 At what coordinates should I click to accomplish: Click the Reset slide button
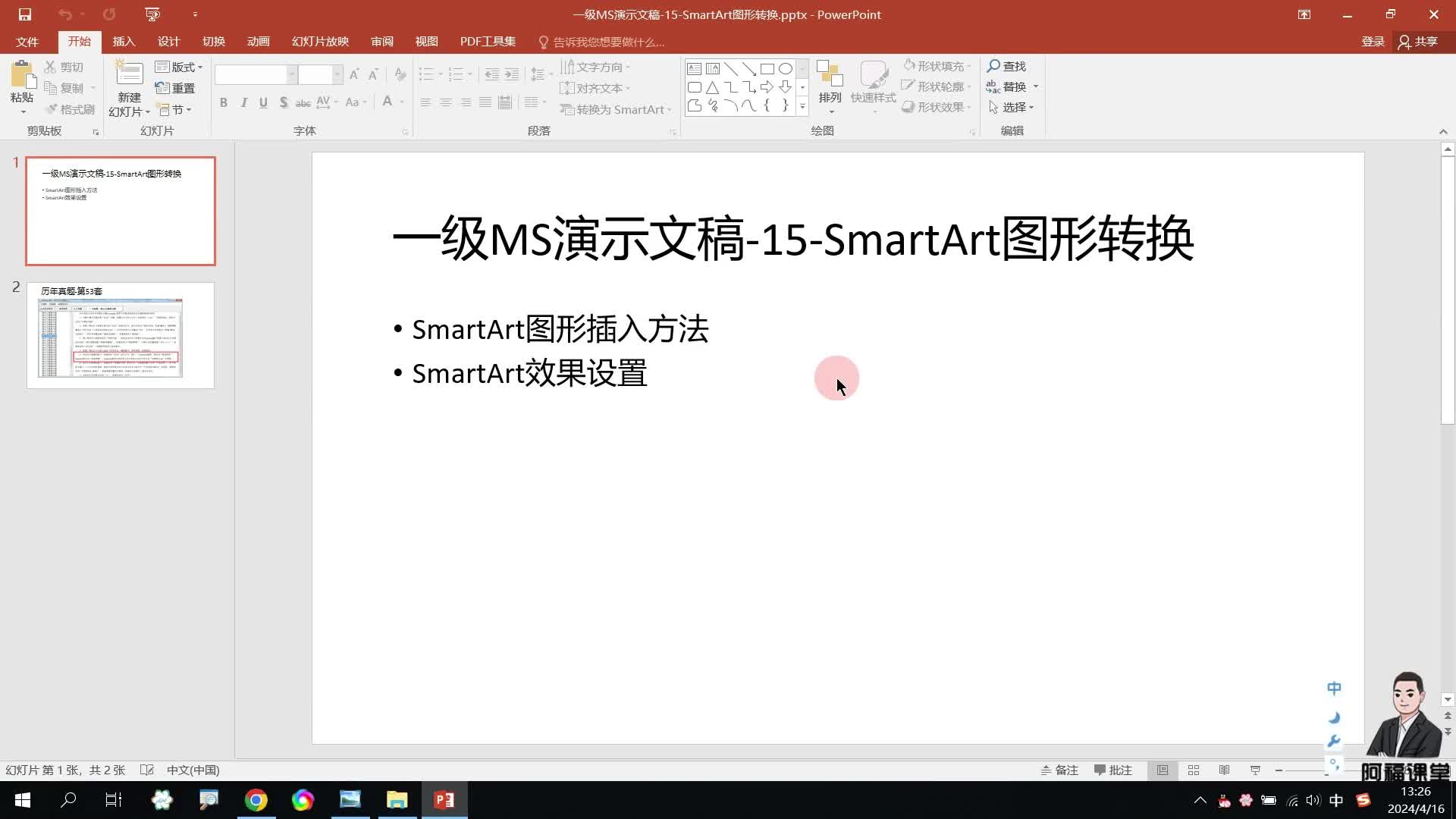(x=175, y=88)
